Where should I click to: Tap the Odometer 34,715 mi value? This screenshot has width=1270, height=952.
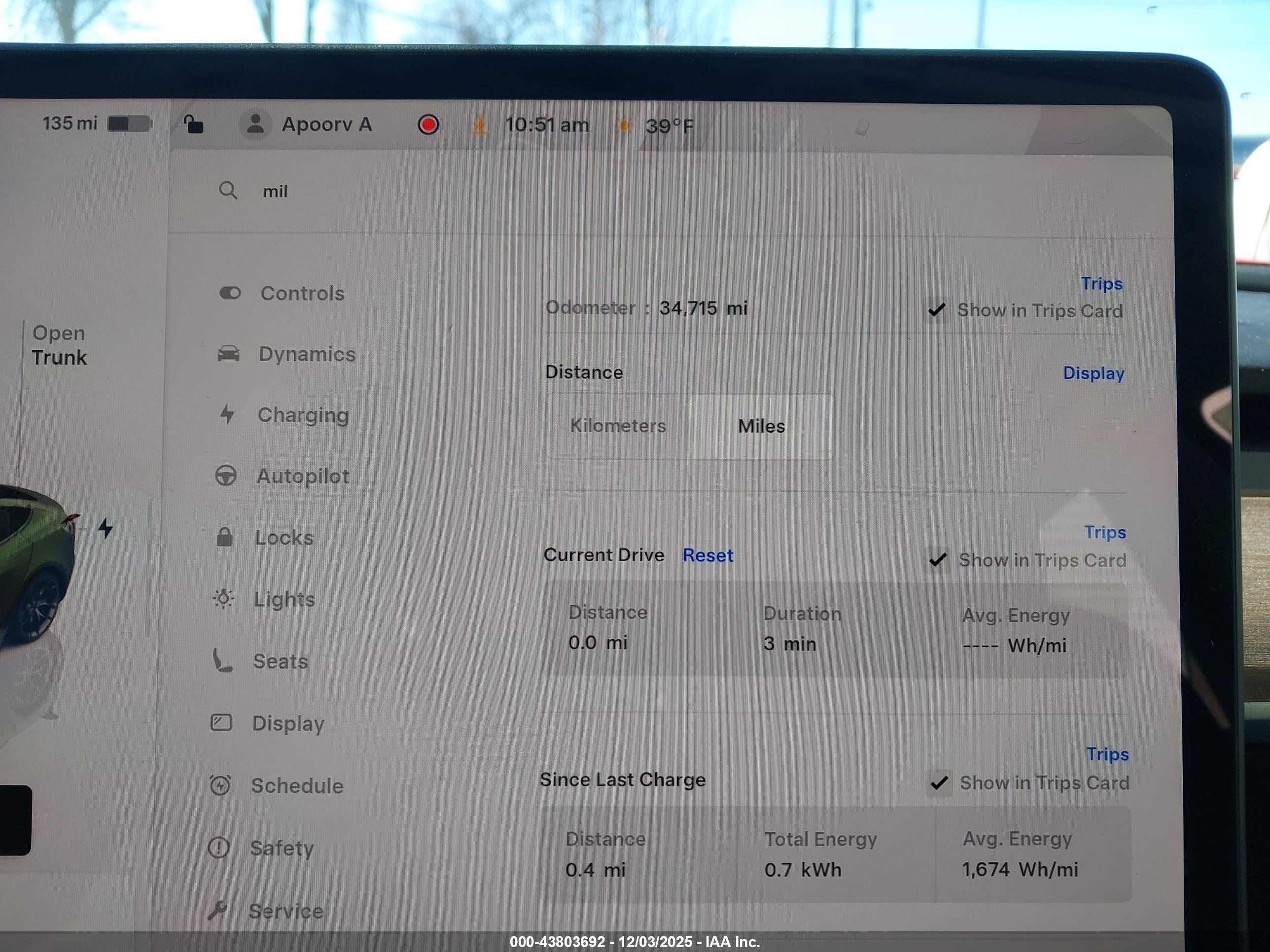[704, 308]
